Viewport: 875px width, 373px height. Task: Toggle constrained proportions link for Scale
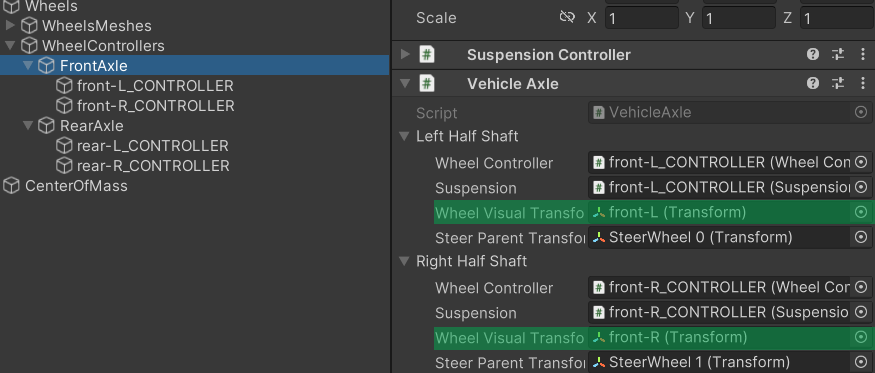(x=567, y=18)
